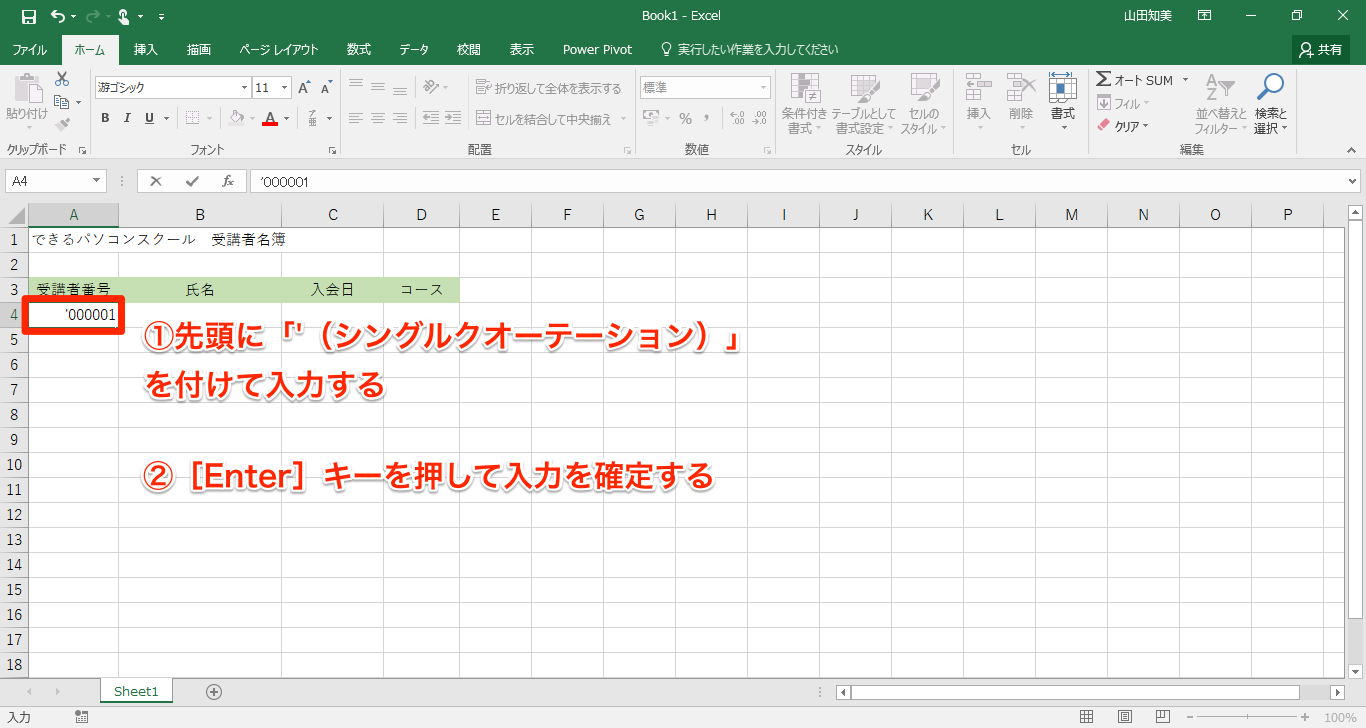This screenshot has width=1366, height=728.
Task: Click the Sort and Filter icon
Action: [1220, 88]
